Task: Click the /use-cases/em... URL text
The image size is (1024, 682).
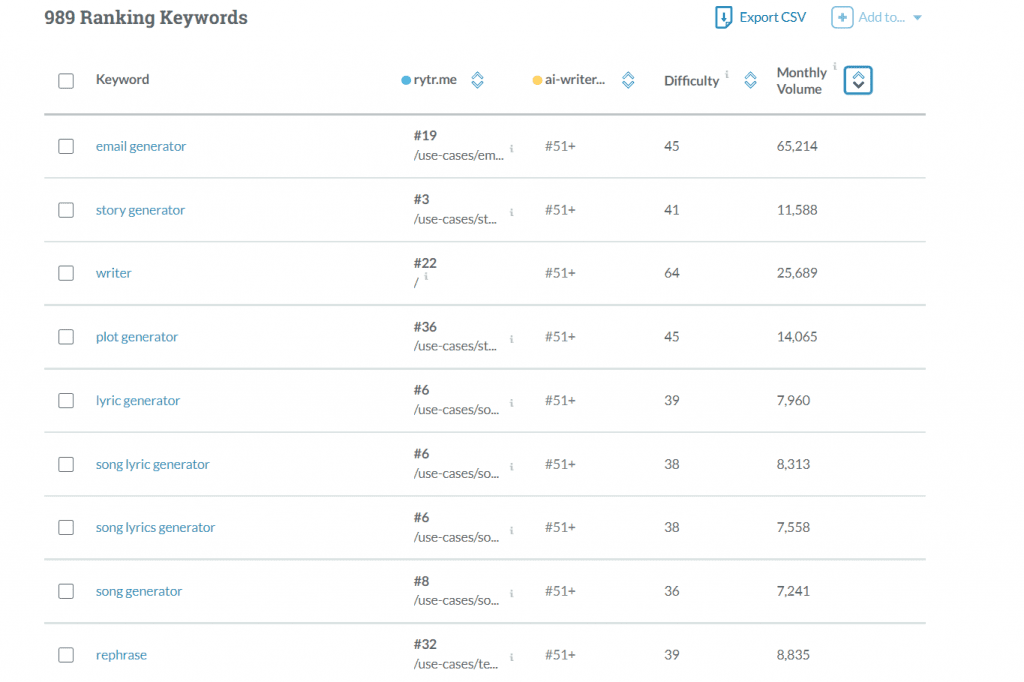Action: [x=458, y=156]
